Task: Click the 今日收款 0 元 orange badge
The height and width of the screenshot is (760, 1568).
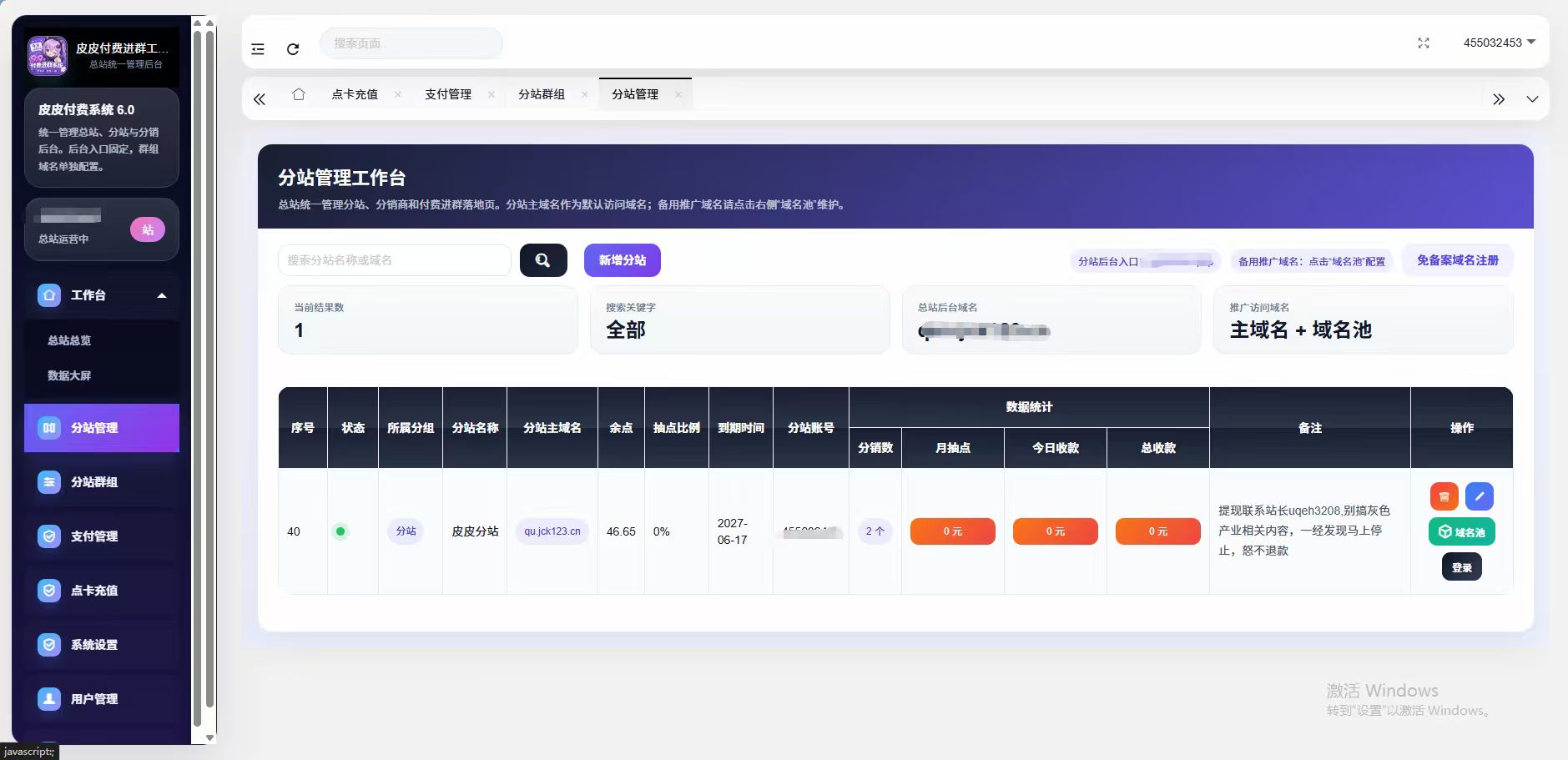Action: point(1056,531)
